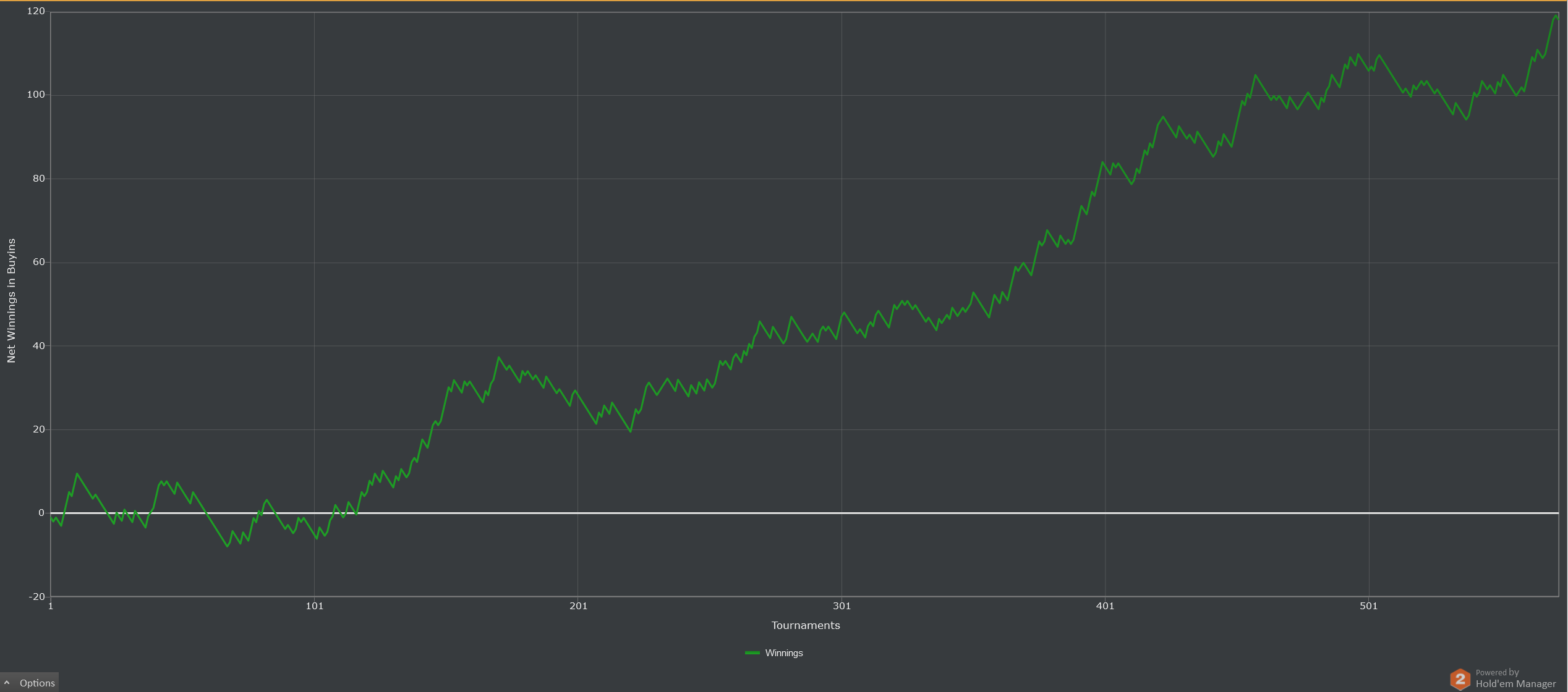Click the final peak of the winnings line
Image resolution: width=1568 pixels, height=692 pixels.
click(1556, 15)
